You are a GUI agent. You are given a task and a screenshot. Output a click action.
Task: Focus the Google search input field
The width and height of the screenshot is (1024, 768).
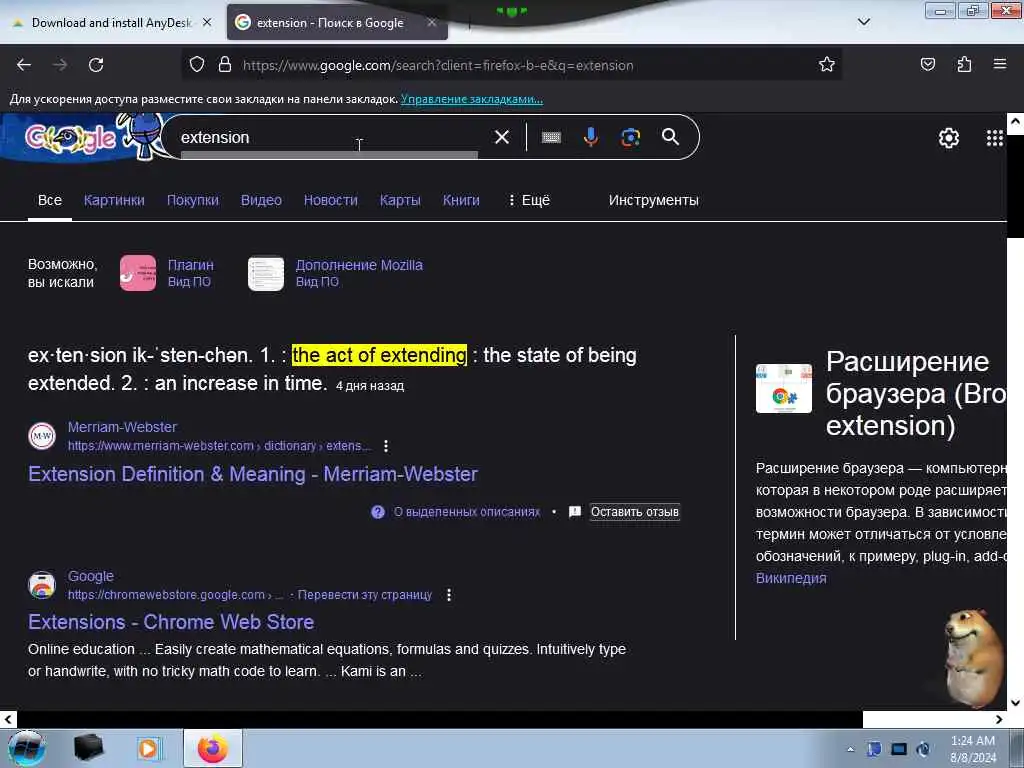click(x=330, y=137)
